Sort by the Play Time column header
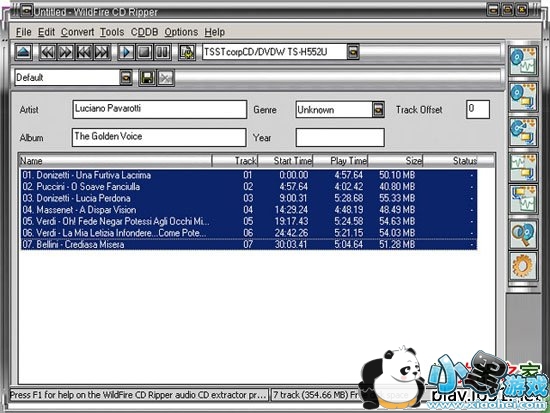 pyautogui.click(x=341, y=161)
